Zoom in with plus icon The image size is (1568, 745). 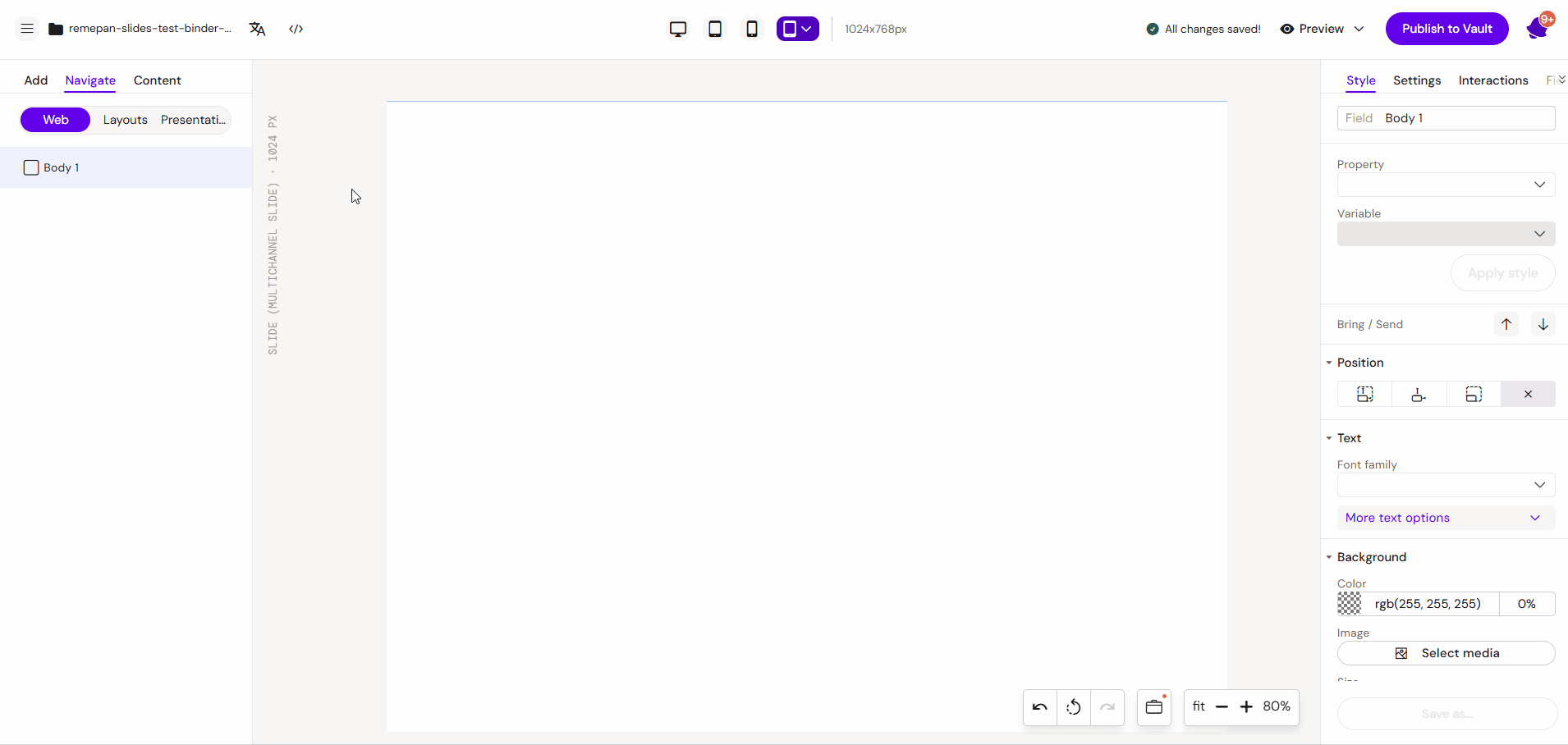point(1246,707)
